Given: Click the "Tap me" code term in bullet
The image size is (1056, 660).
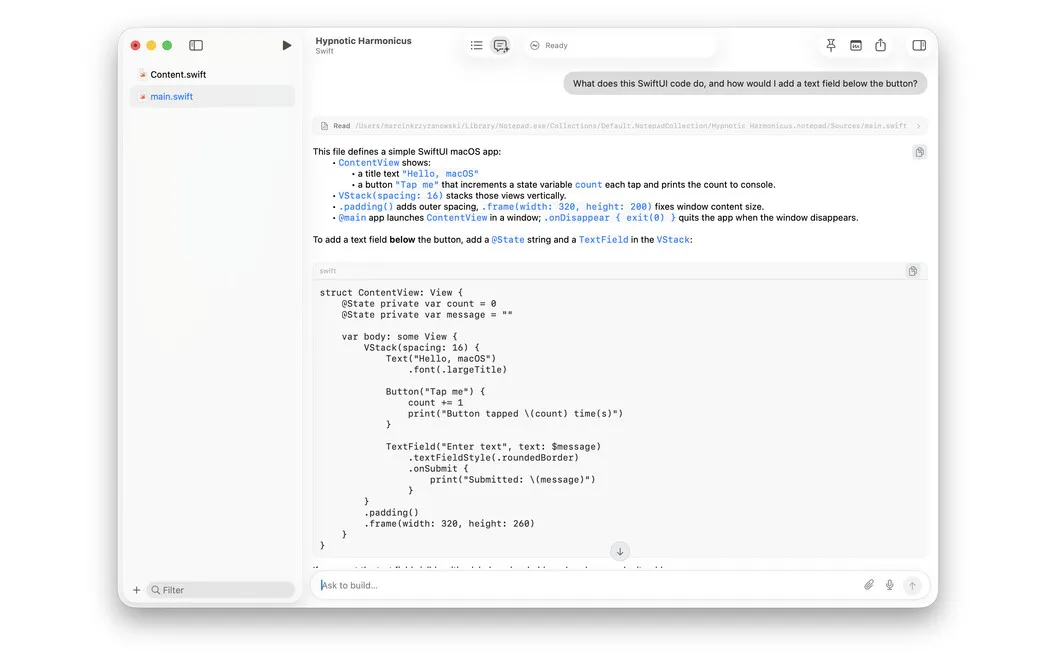Looking at the screenshot, I should point(416,185).
